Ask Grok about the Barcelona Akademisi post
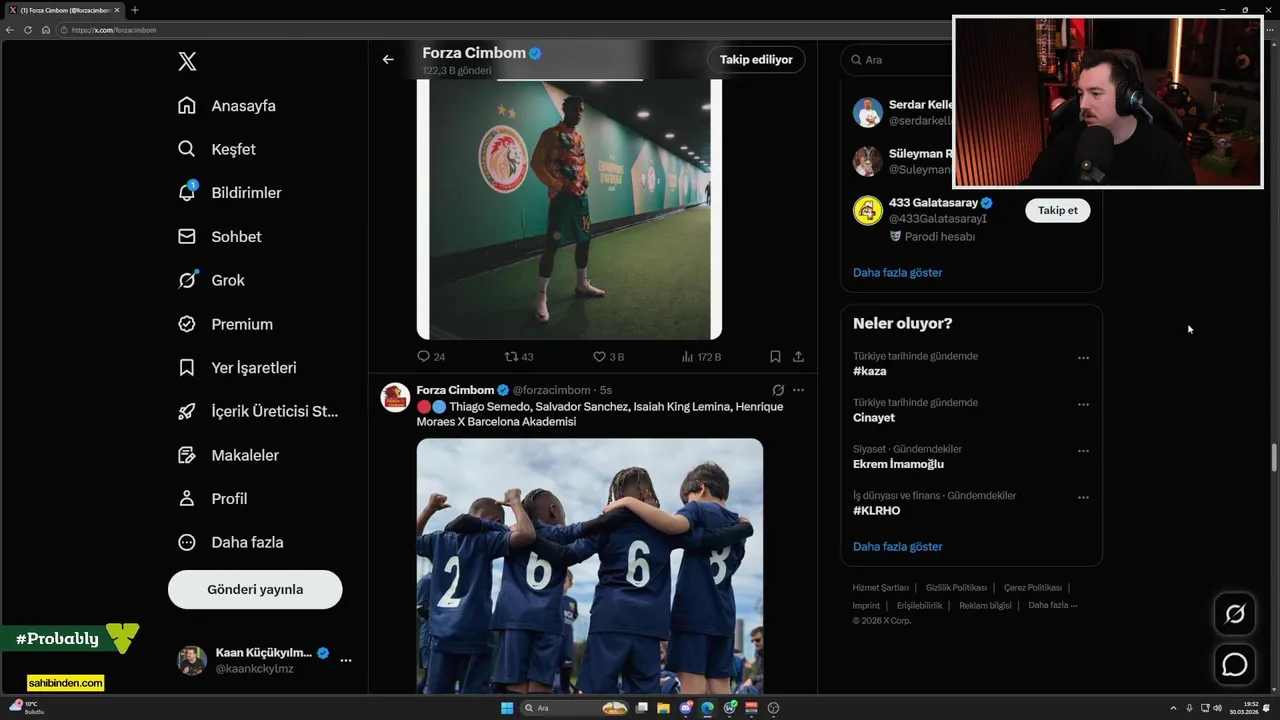The height and width of the screenshot is (720, 1280). pyautogui.click(x=778, y=390)
